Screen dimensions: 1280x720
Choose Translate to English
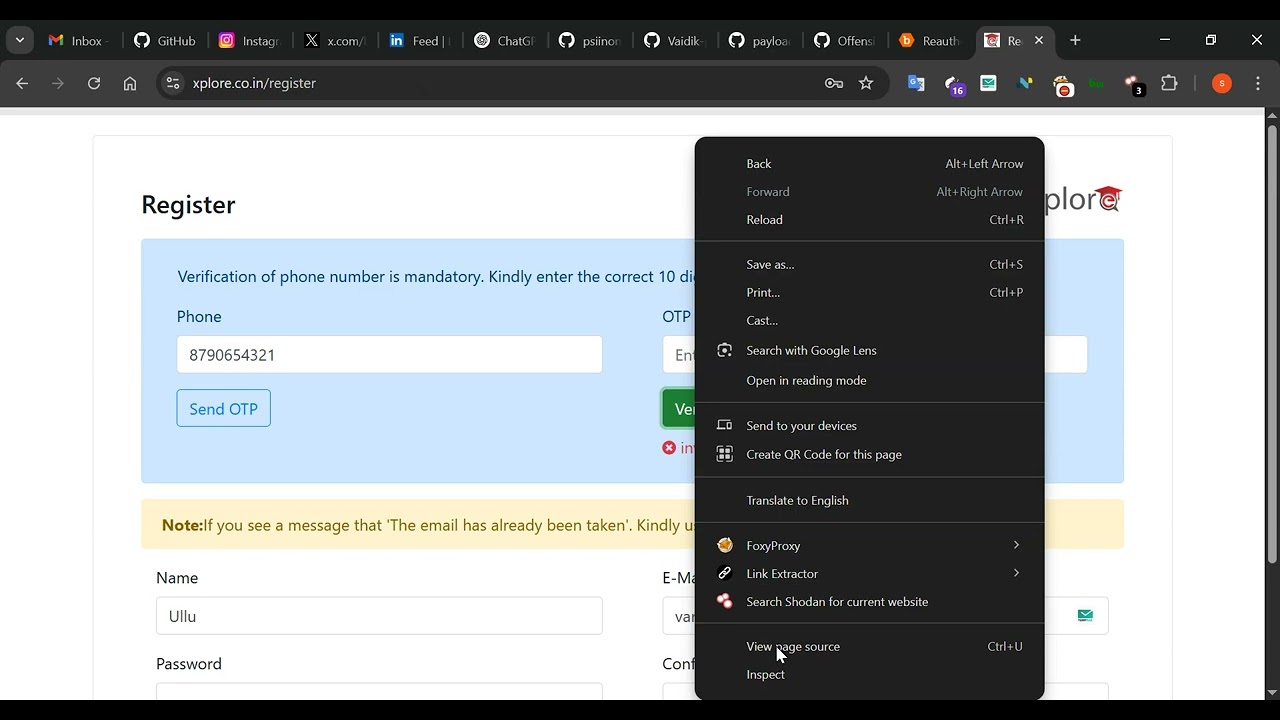click(x=869, y=501)
